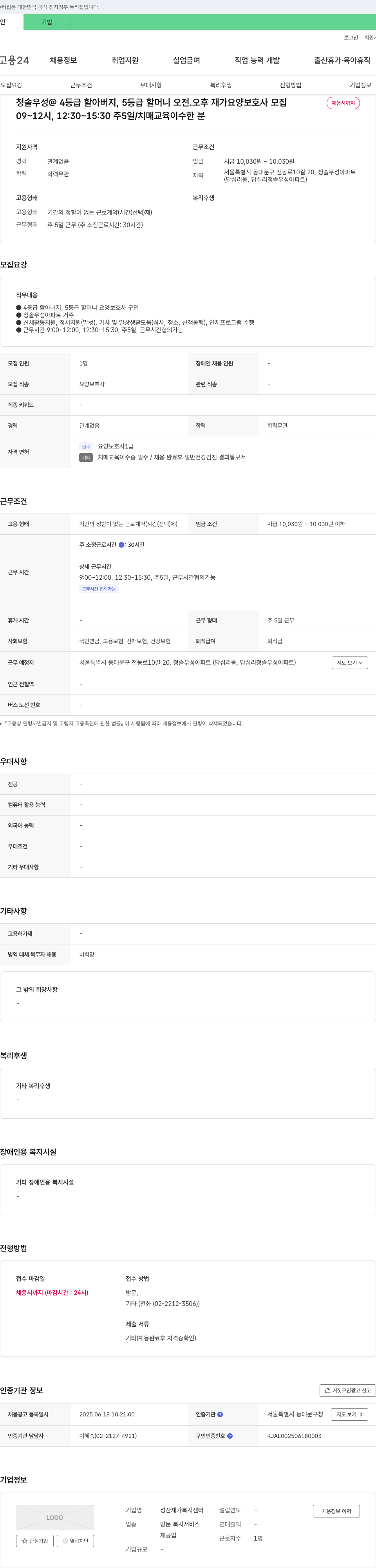Click the 요양보호사1급 qualification text
This screenshot has height=1568, width=376.
(116, 446)
